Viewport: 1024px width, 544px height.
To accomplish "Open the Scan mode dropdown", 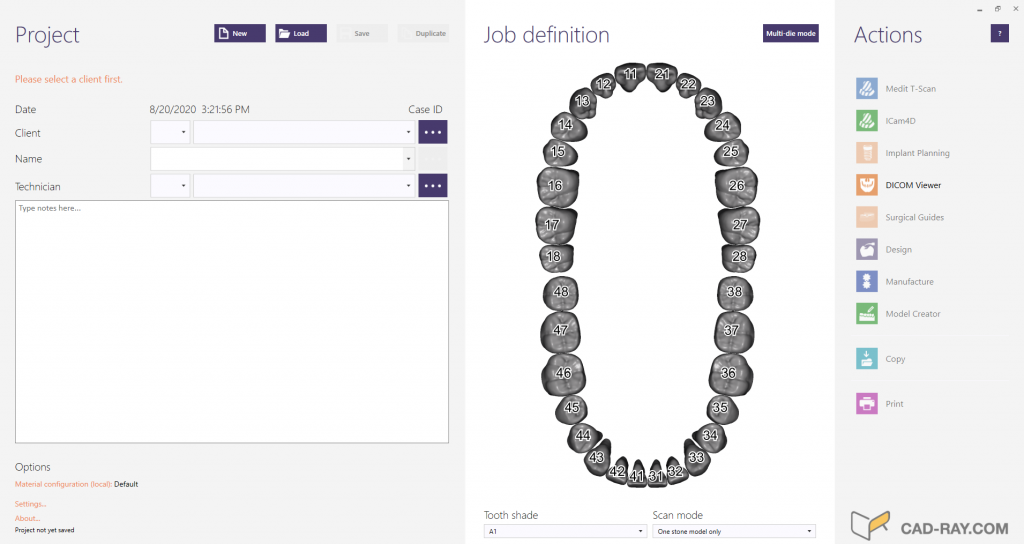I will pos(734,531).
